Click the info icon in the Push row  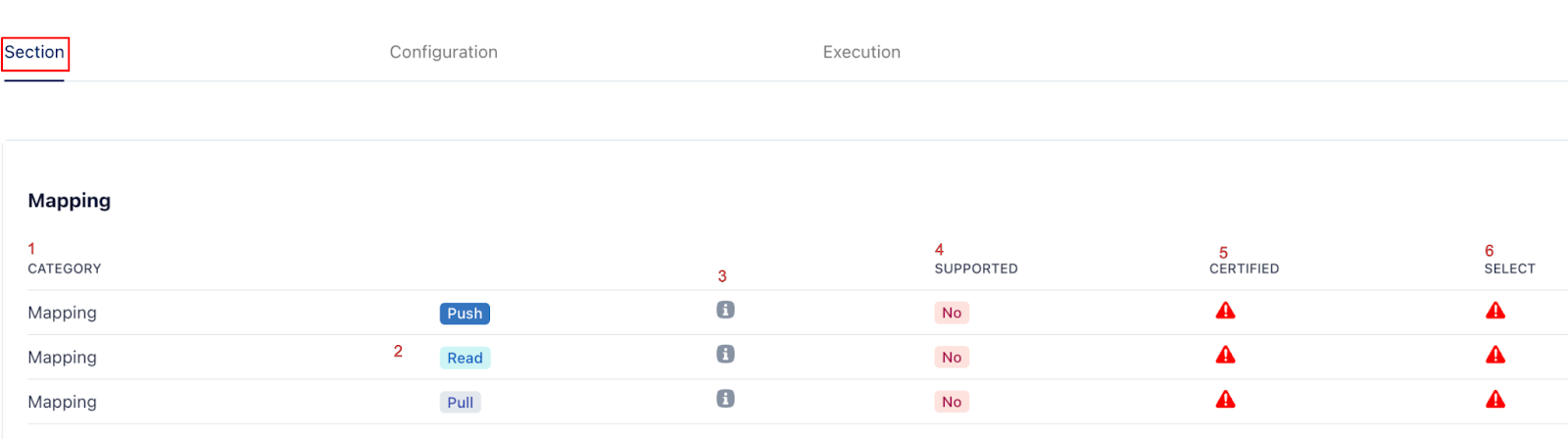[725, 310]
